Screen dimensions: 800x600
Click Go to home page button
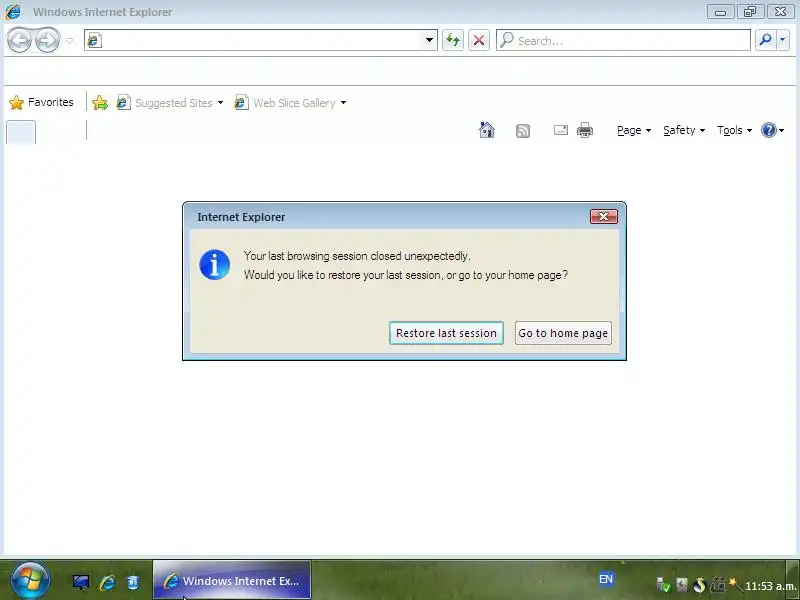point(563,333)
